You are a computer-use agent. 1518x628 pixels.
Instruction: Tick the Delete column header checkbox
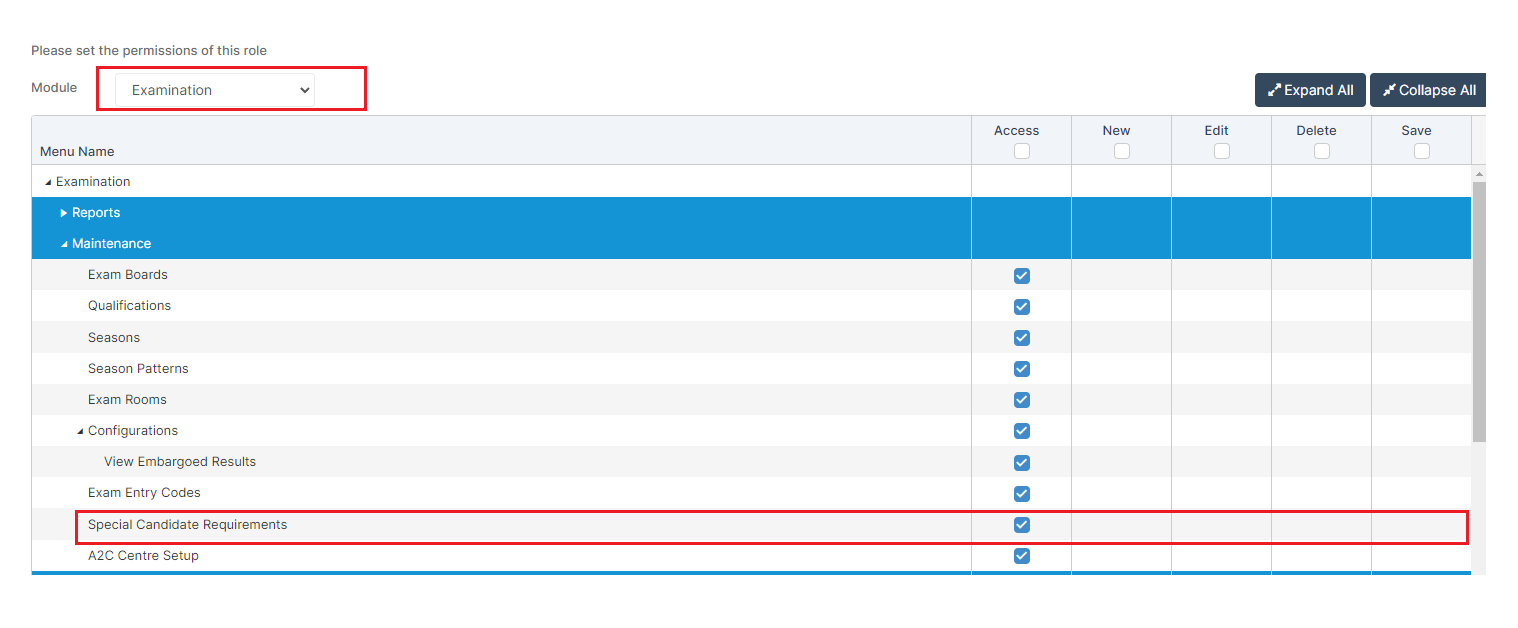[x=1322, y=151]
